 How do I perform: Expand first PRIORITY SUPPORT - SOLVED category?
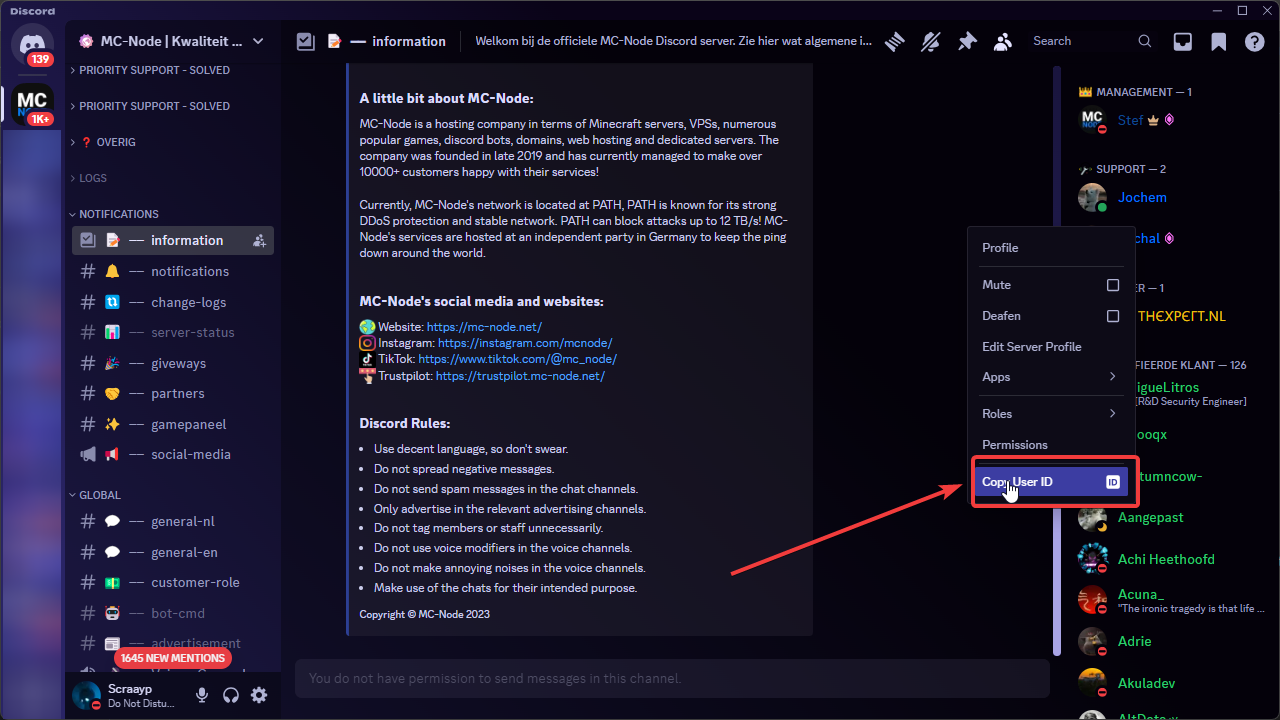pyautogui.click(x=154, y=70)
